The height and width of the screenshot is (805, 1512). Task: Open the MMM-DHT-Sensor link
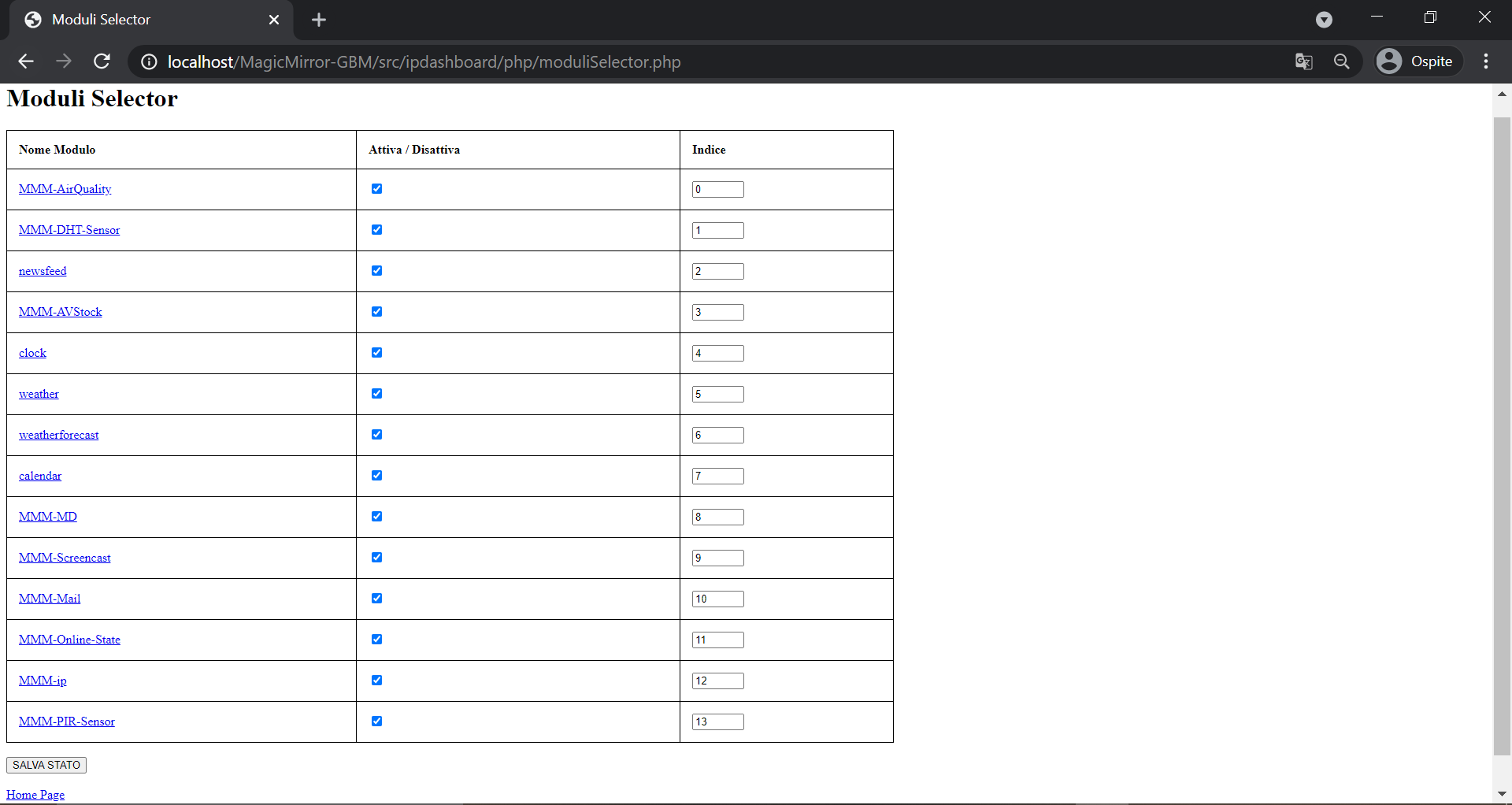[x=69, y=230]
